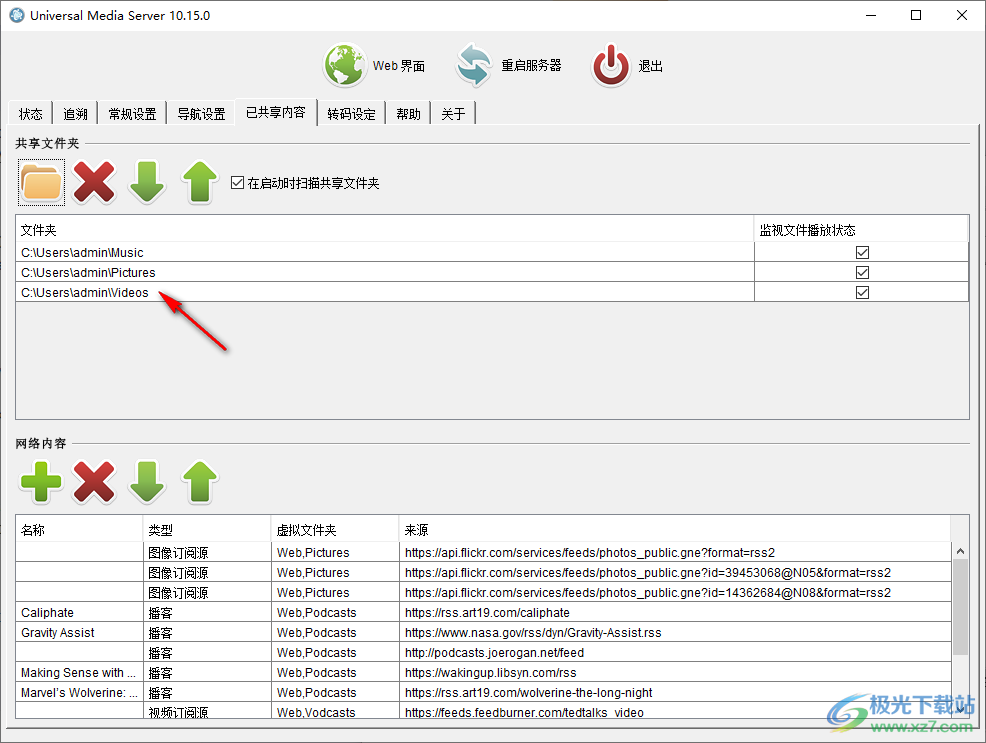The height and width of the screenshot is (743, 986).
Task: Click the 类型 column header
Action: coord(207,530)
